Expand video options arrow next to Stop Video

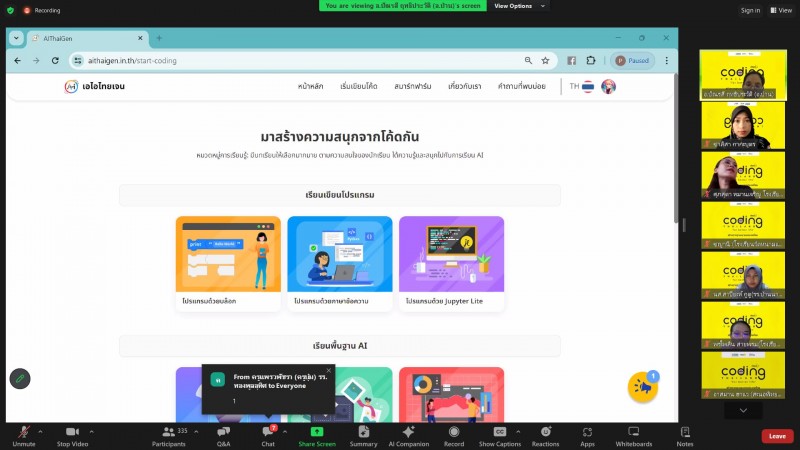point(91,432)
